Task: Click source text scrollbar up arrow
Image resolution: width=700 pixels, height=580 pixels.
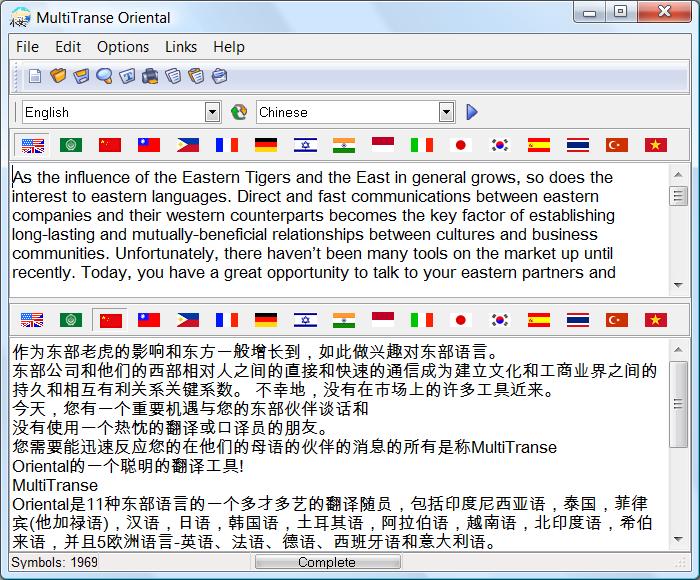Action: [x=679, y=175]
